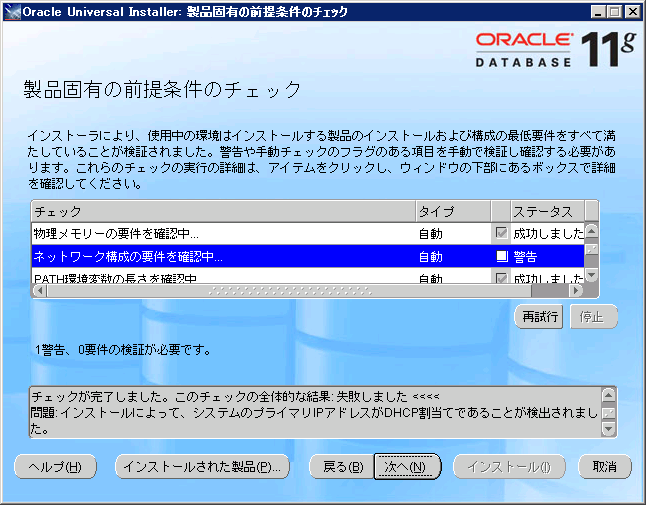The height and width of the screenshot is (505, 647).
Task: Open ヘルプ(H) help
Action: tap(55, 467)
